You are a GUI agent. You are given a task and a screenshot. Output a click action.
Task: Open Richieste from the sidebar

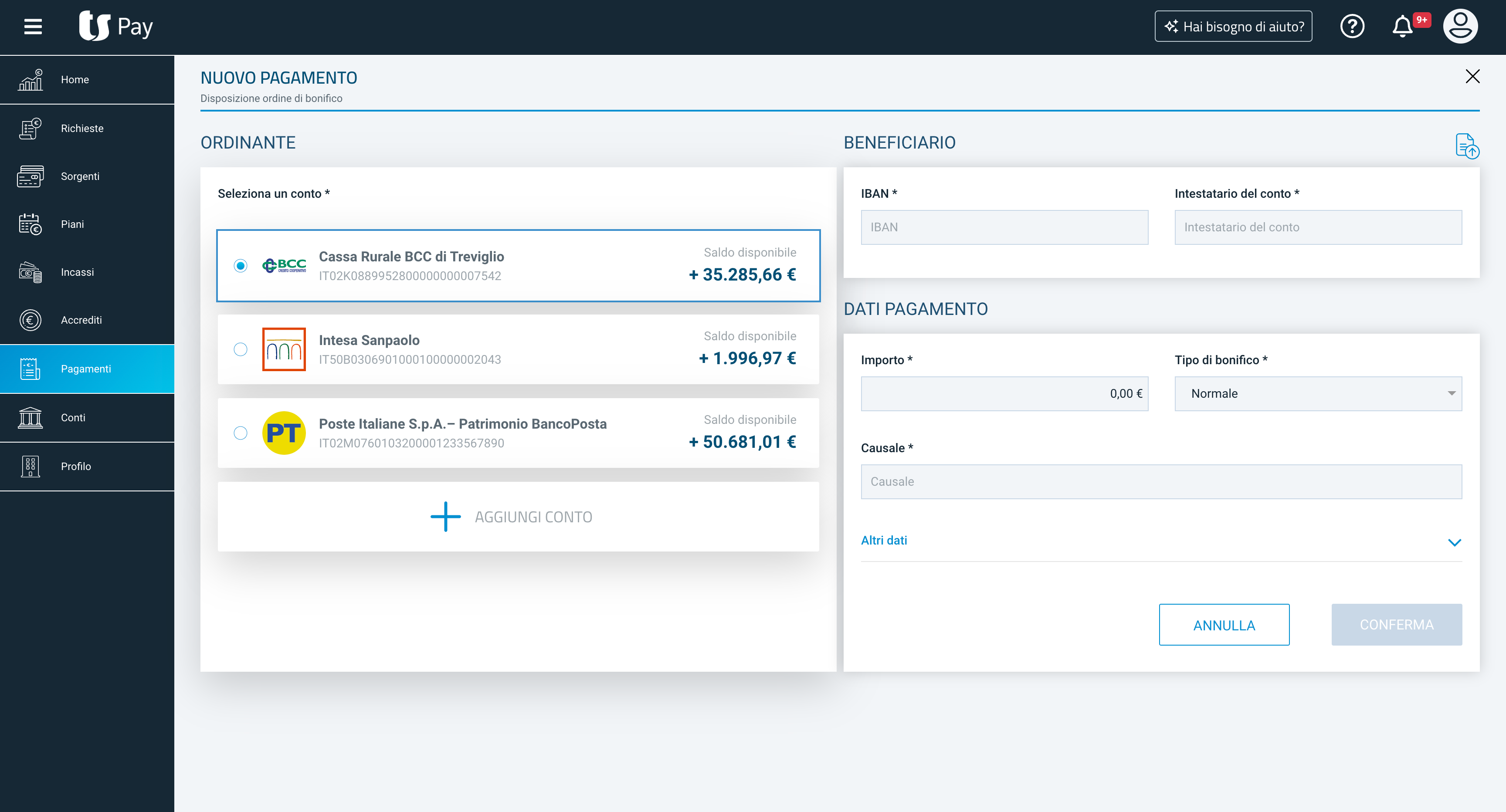pos(82,128)
